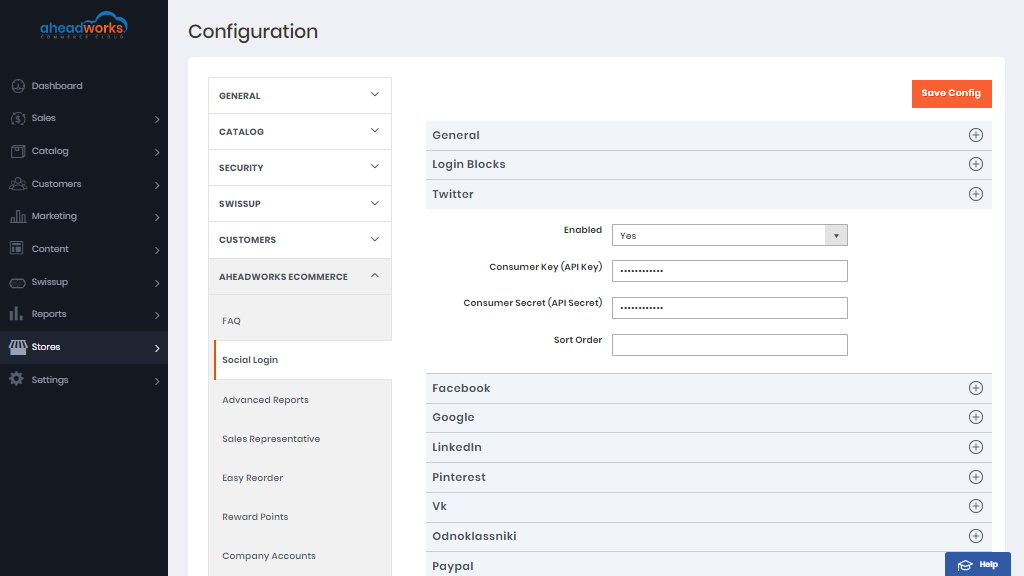Click the Aheadworks logo
Image resolution: width=1024 pixels, height=576 pixels.
[84, 25]
